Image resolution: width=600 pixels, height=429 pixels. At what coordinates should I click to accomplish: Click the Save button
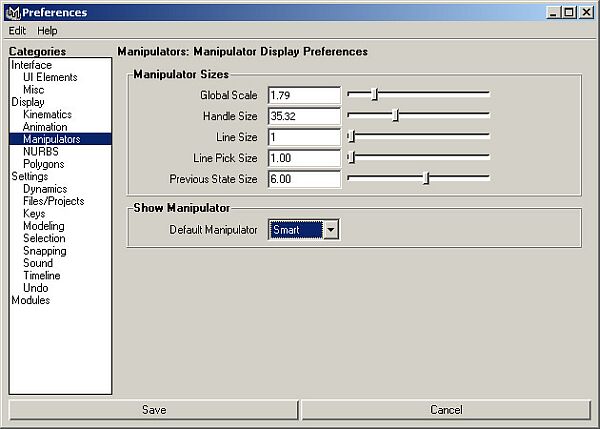[154, 410]
